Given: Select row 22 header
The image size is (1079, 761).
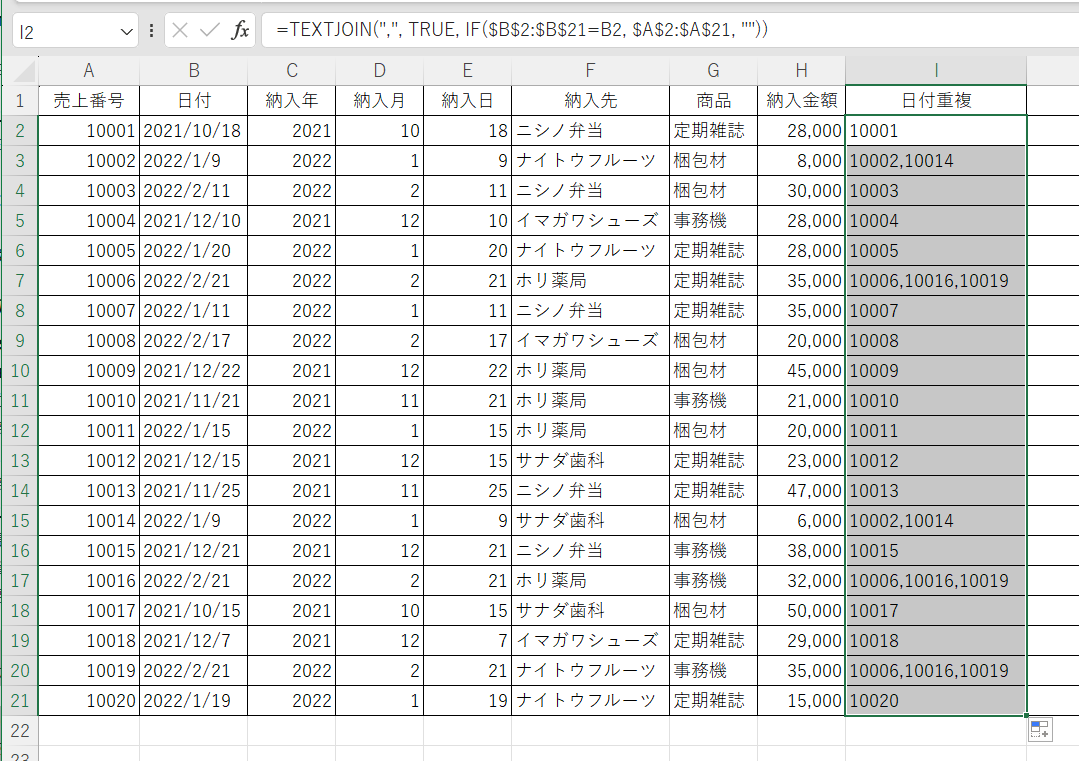Looking at the screenshot, I should click(20, 731).
